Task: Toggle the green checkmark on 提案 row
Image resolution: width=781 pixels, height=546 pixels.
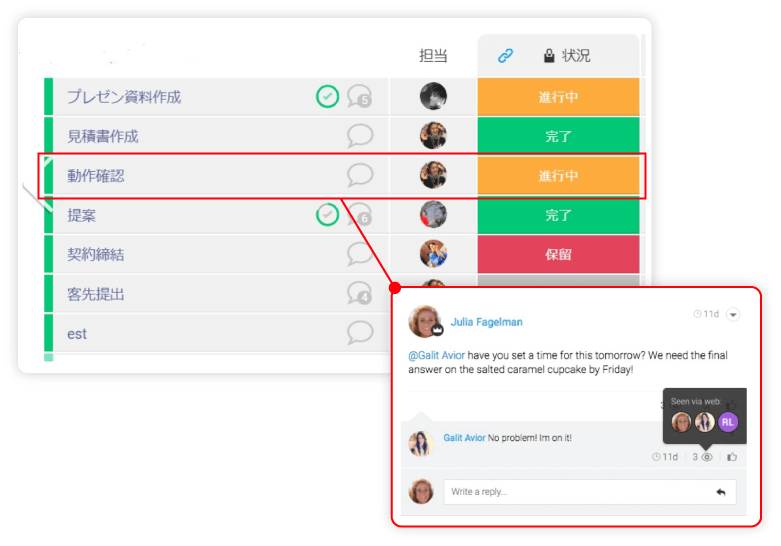Action: click(327, 215)
